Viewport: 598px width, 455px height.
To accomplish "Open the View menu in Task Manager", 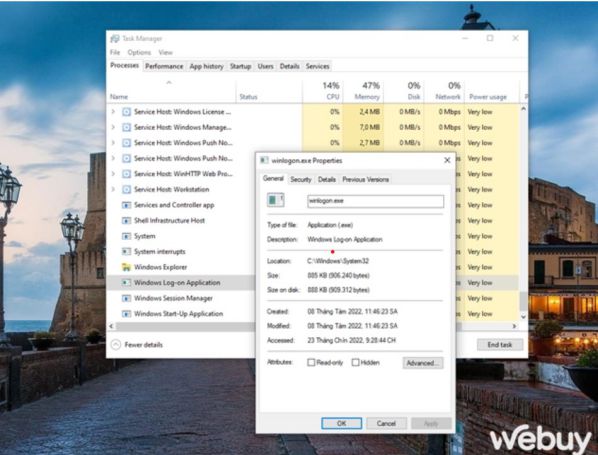I will tap(166, 52).
